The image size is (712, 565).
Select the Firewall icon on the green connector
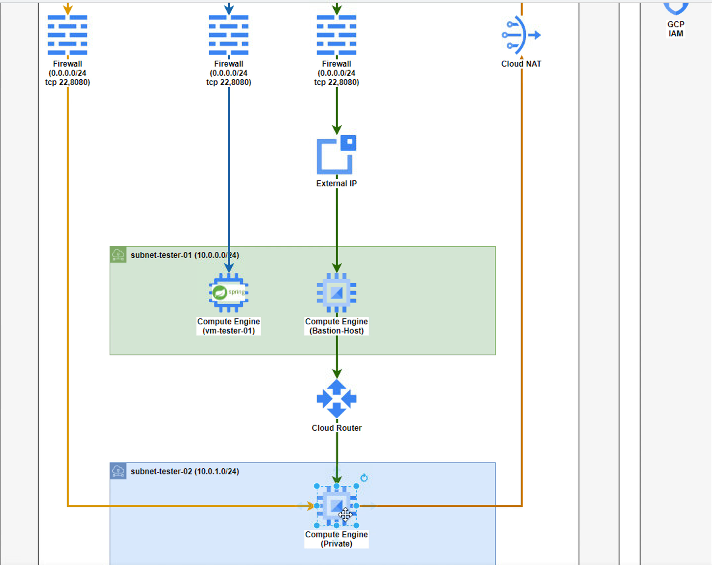336,35
